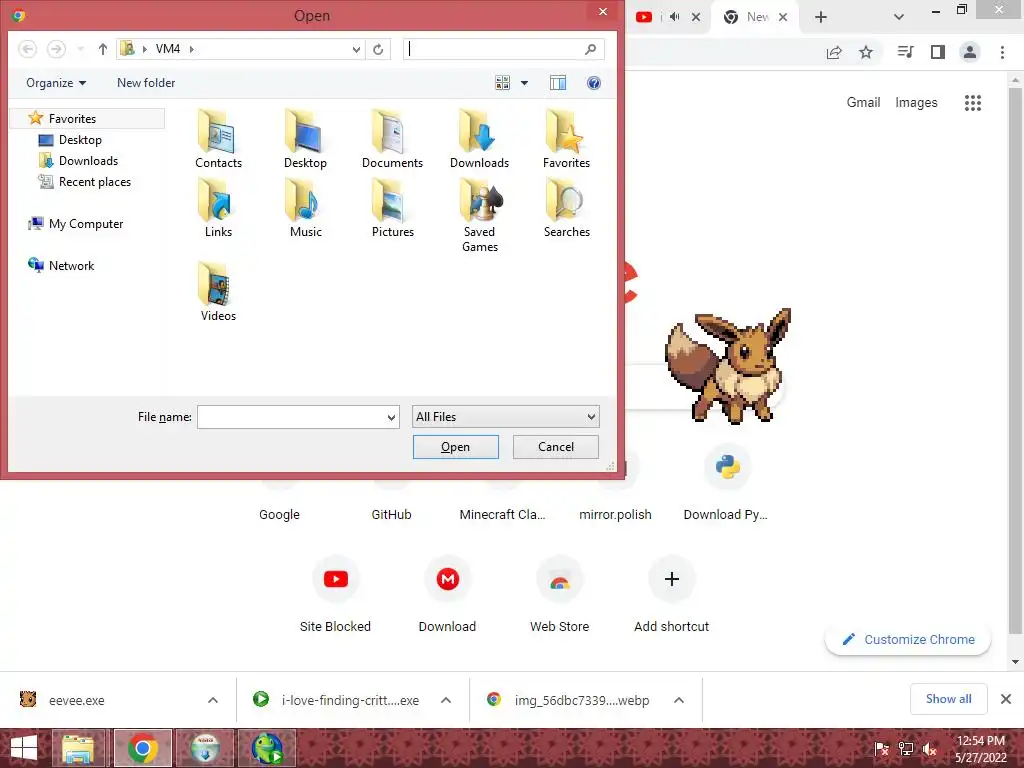Open the Links folder

218,208
